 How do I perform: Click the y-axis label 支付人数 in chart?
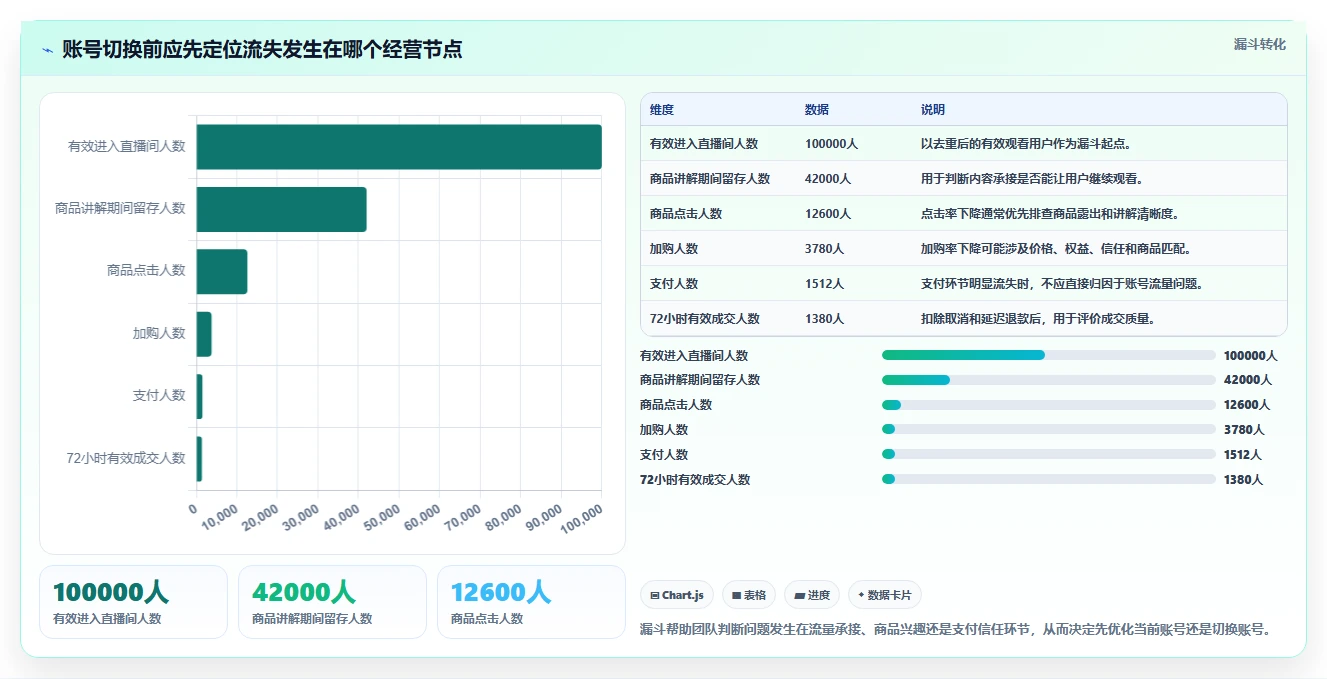(x=159, y=395)
